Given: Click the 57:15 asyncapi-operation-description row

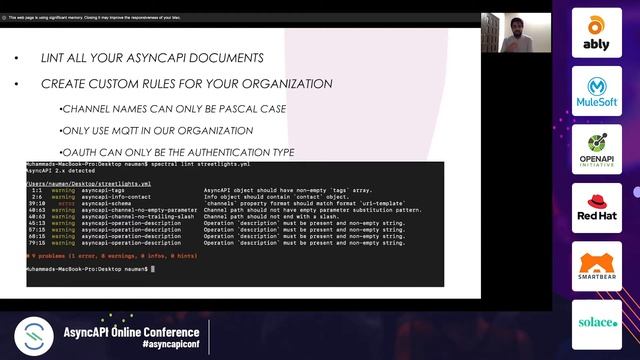Looking at the screenshot, I should point(217,230).
